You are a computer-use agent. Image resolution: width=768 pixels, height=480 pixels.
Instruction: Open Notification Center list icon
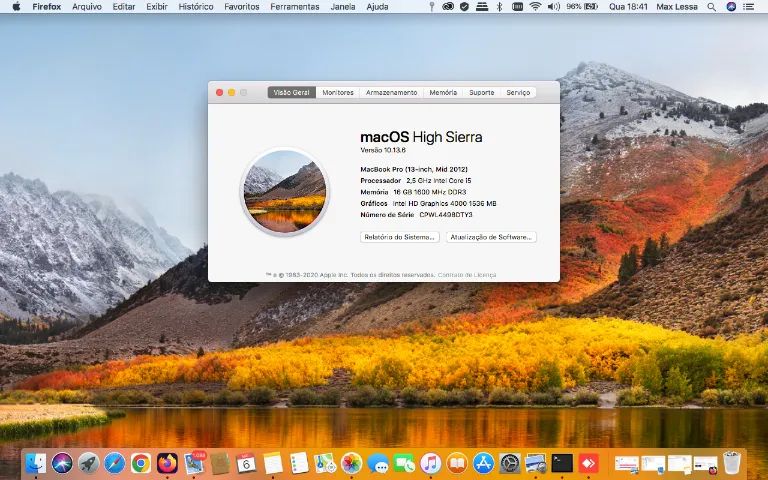(x=748, y=7)
